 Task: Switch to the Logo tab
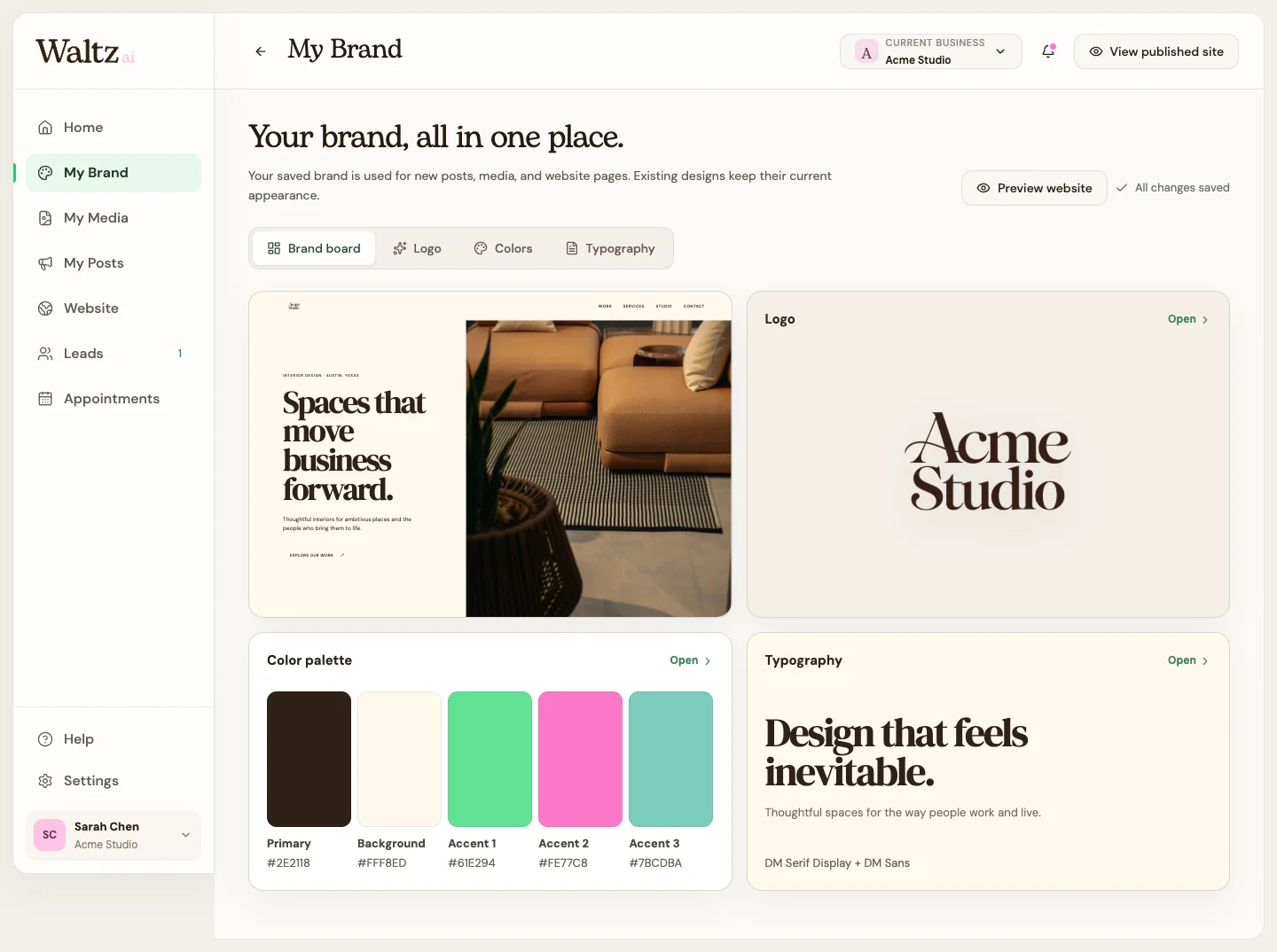(x=417, y=248)
